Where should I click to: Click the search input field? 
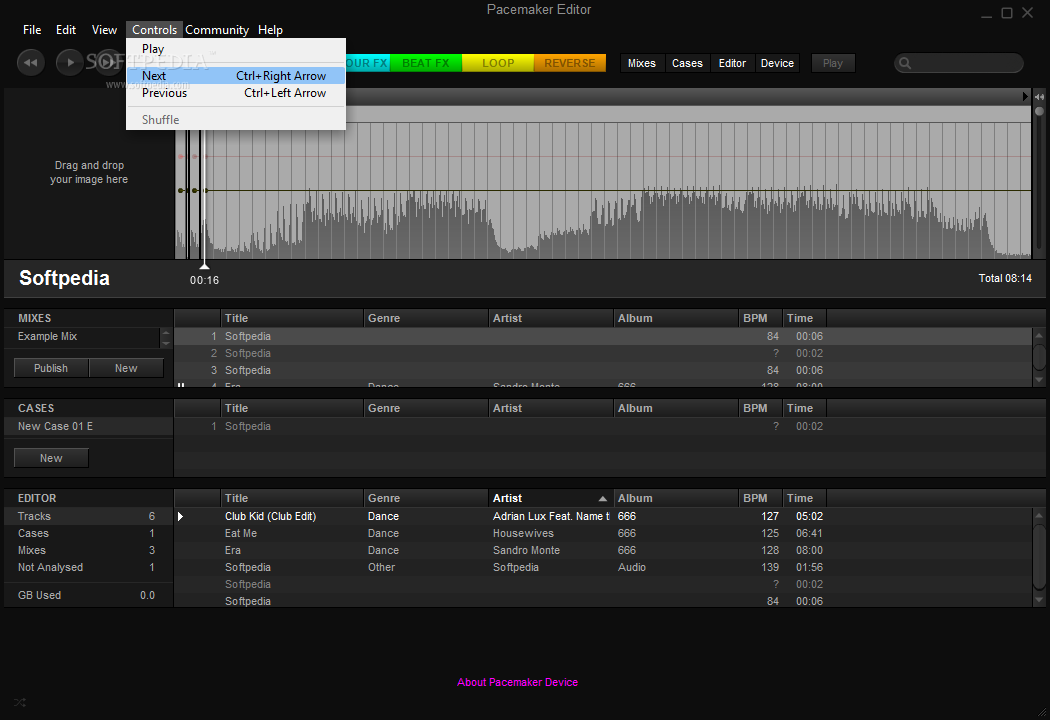pos(959,64)
